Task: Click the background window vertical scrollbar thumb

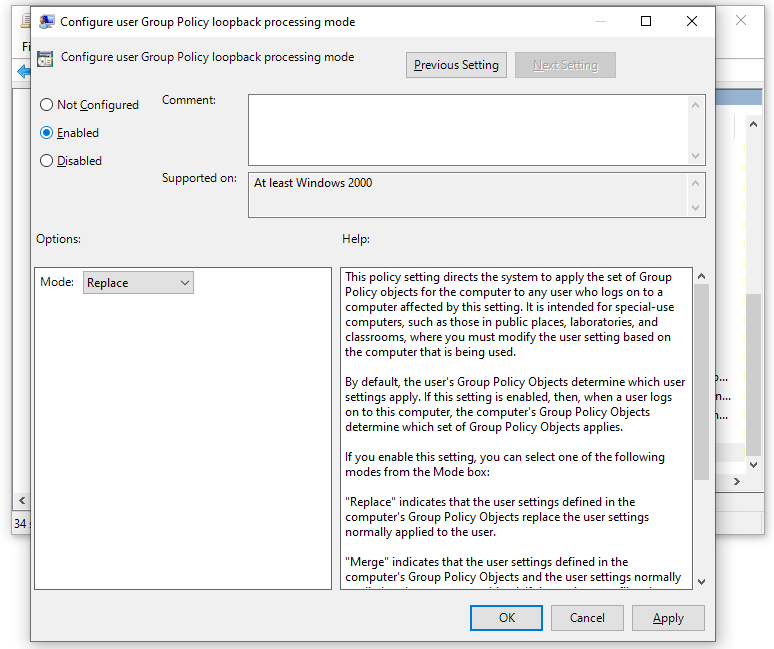Action: coord(753,375)
